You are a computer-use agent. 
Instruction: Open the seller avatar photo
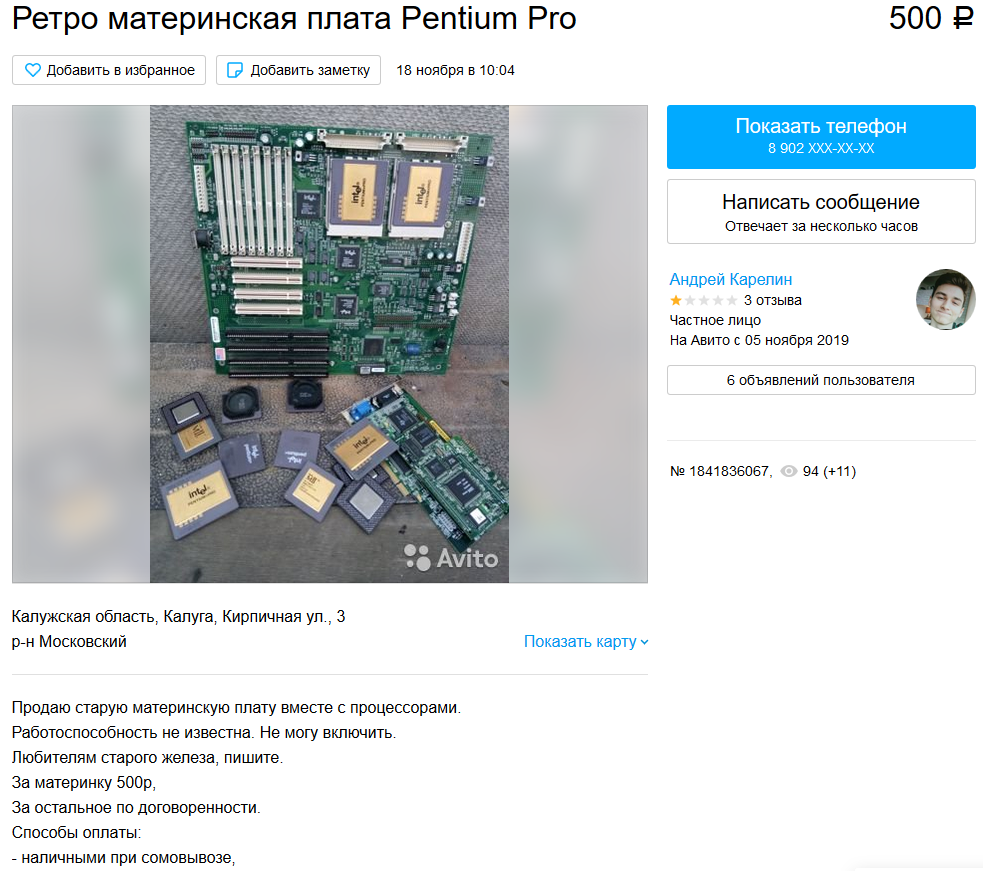[945, 300]
